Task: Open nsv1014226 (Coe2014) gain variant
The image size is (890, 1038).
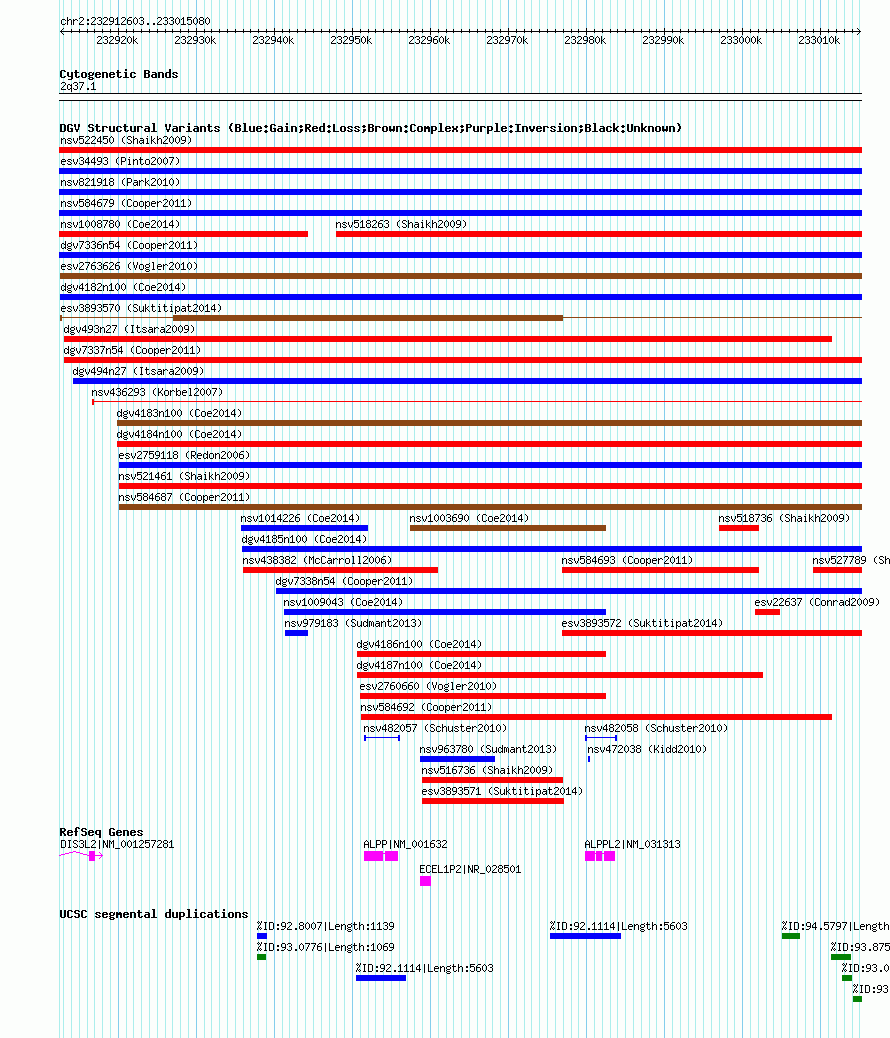Action: coord(304,528)
